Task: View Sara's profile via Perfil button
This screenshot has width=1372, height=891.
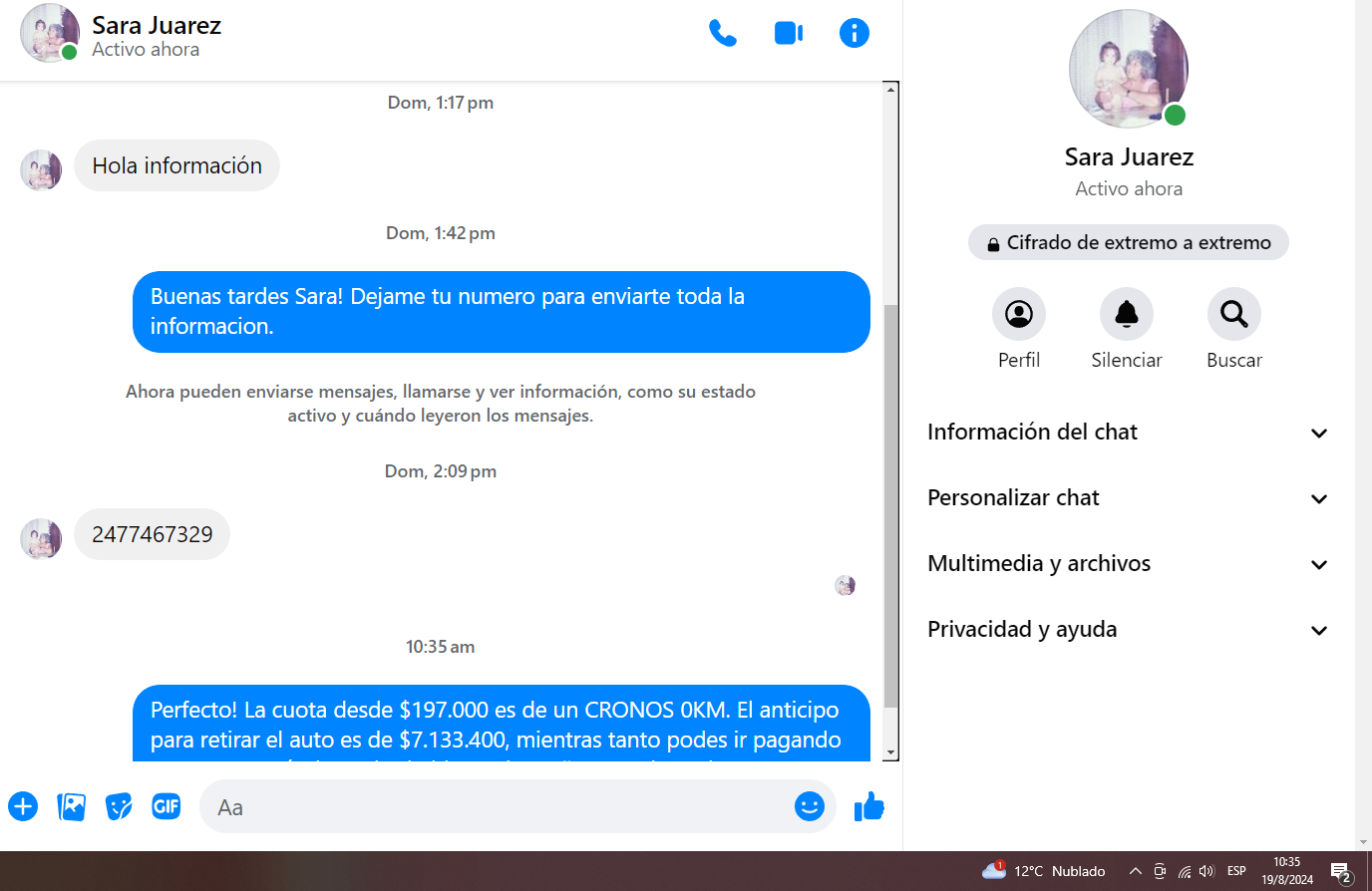Action: click(x=1019, y=315)
